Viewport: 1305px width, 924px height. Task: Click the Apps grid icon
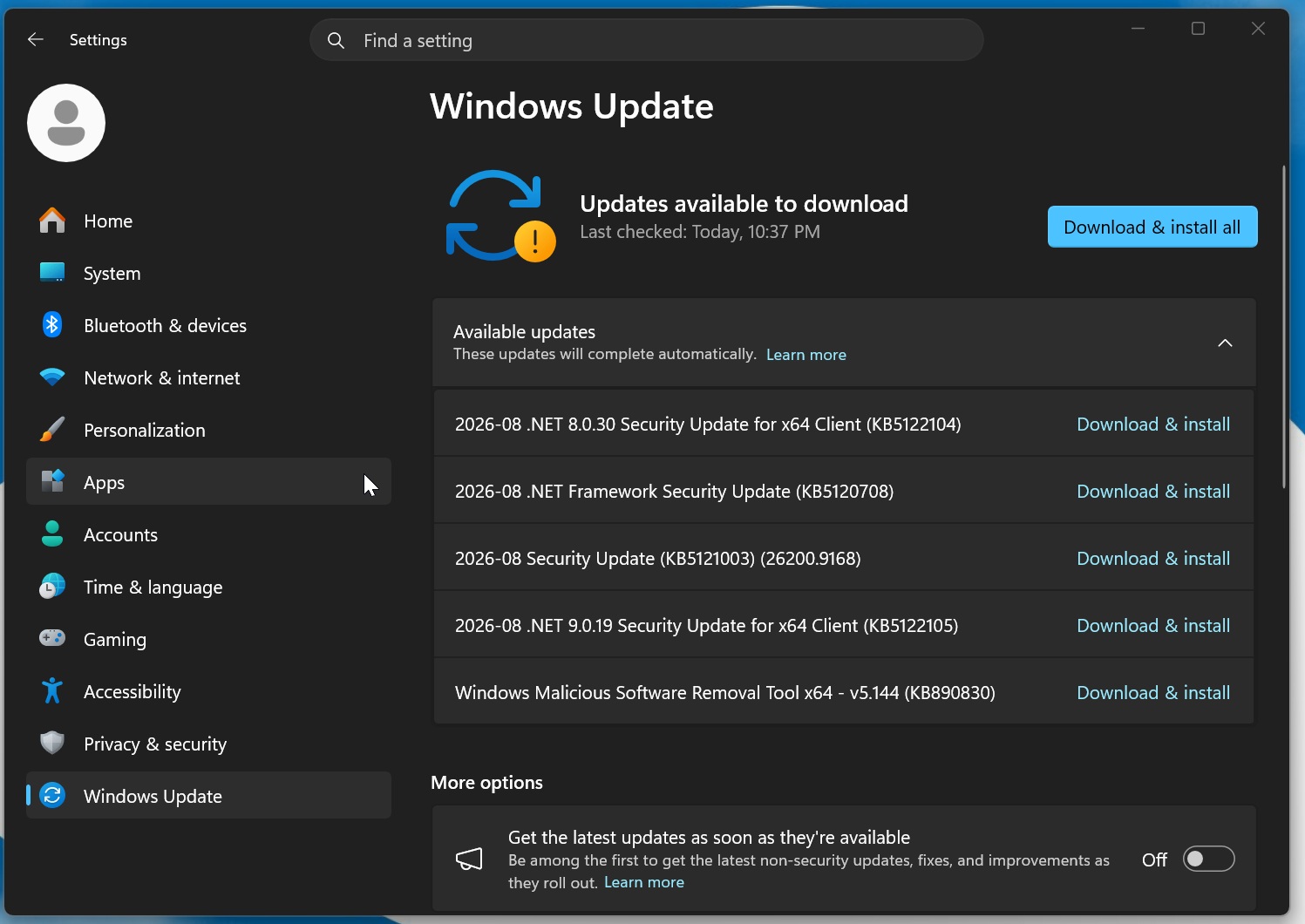click(x=52, y=481)
